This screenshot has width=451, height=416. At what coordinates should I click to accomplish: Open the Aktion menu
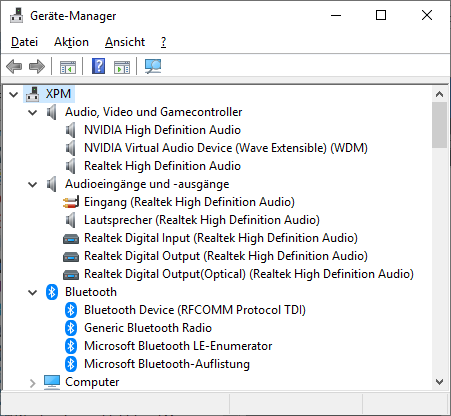pyautogui.click(x=71, y=42)
